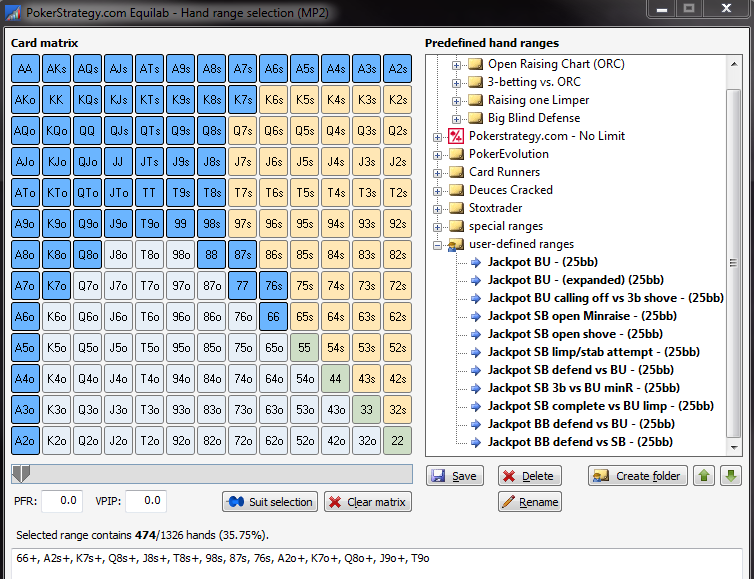Image resolution: width=754 pixels, height=579 pixels.
Task: Deselect the A5s hand cell
Action: [x=304, y=69]
